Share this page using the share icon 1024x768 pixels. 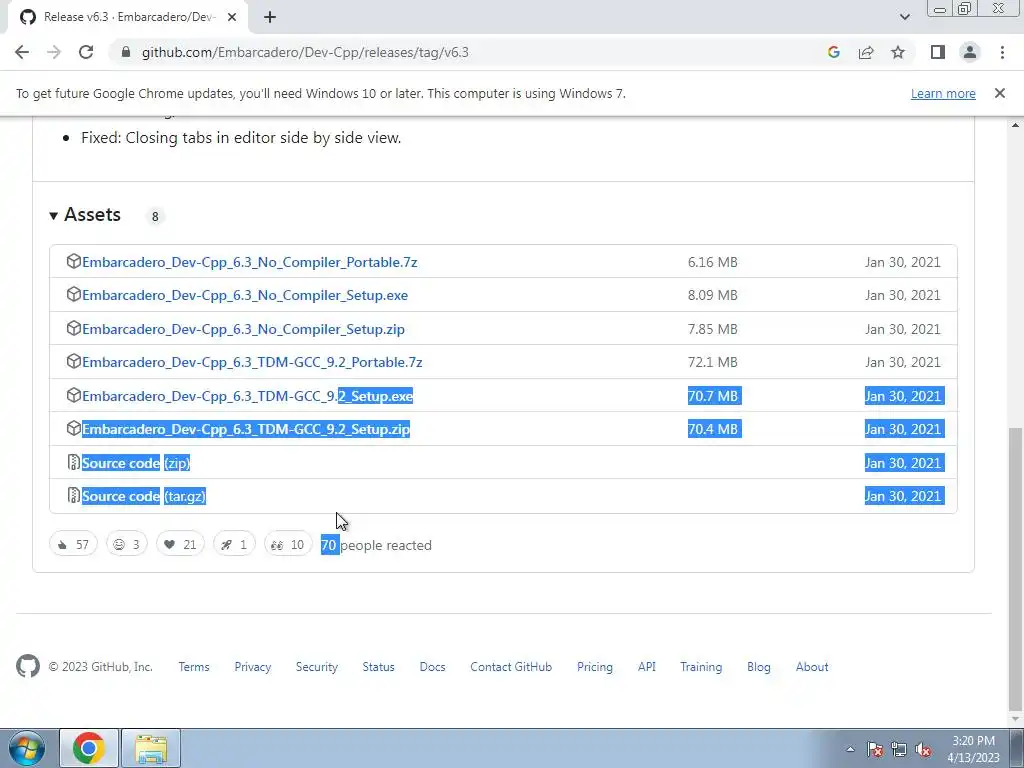coord(866,52)
